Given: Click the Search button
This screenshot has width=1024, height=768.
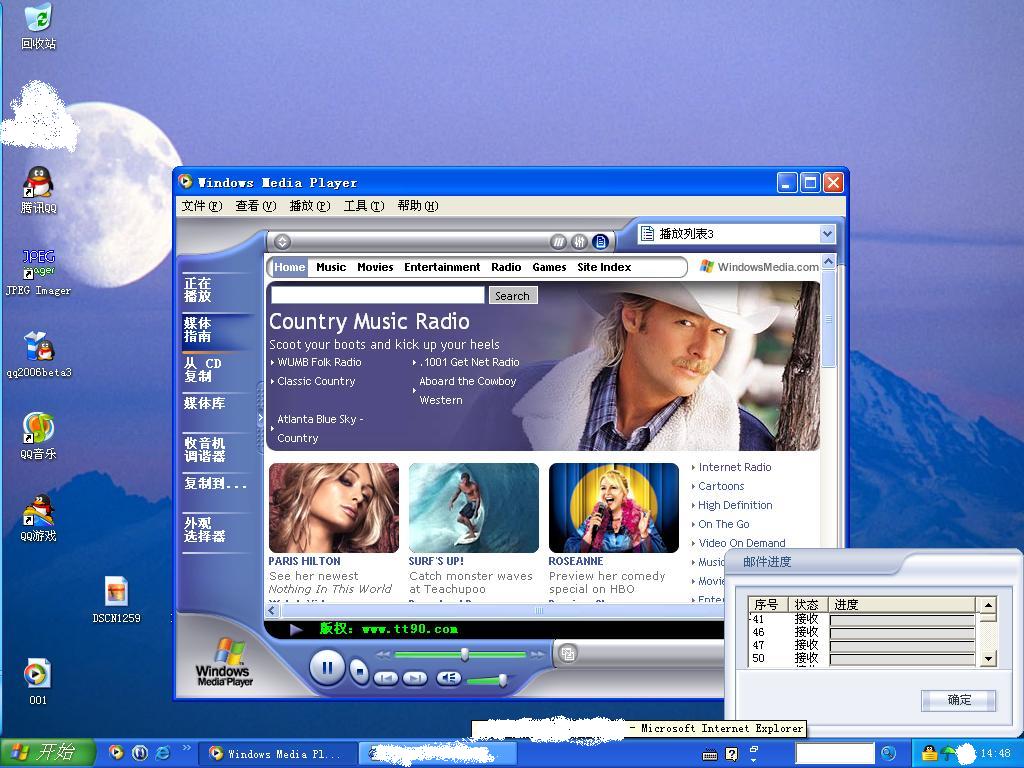Looking at the screenshot, I should tap(513, 296).
